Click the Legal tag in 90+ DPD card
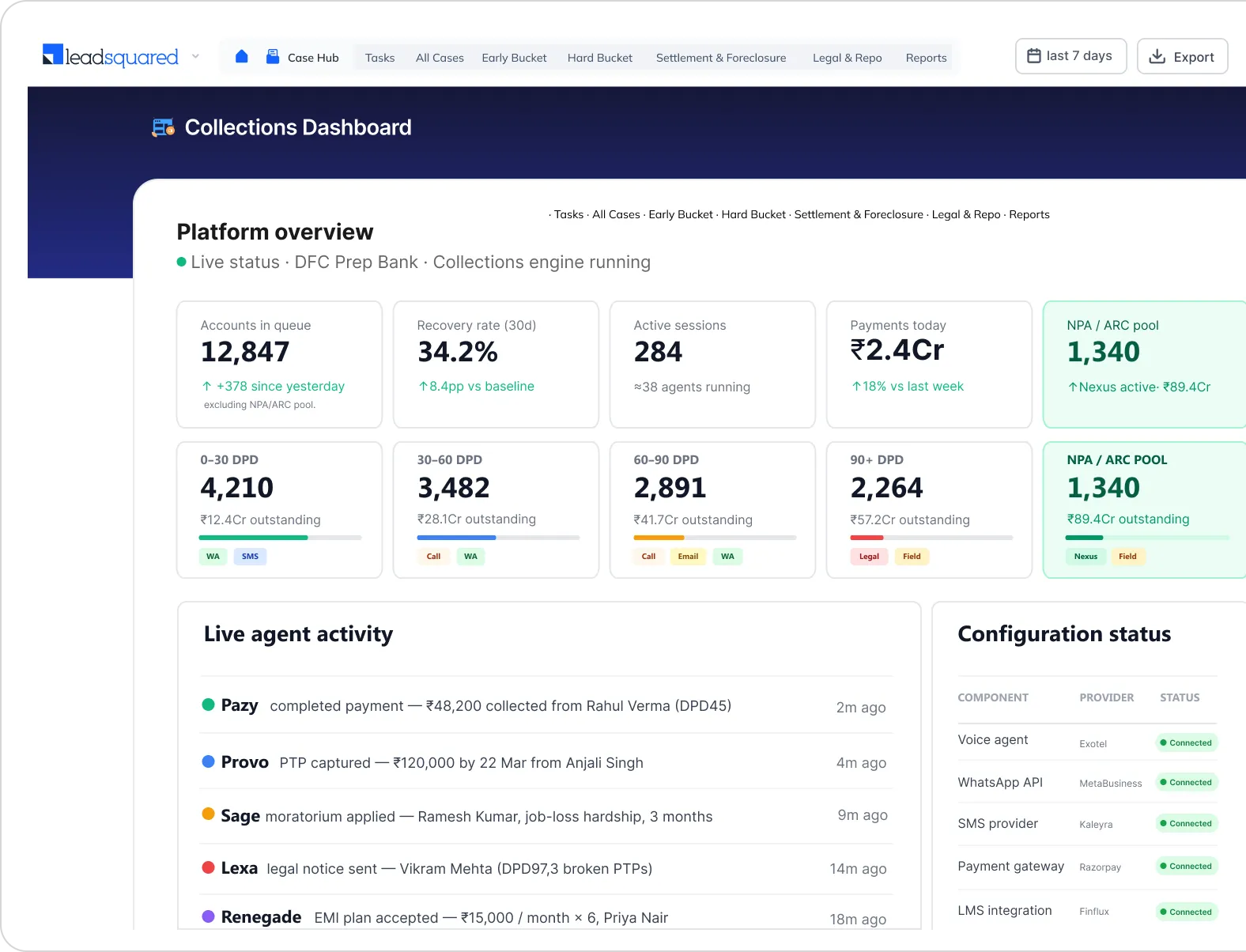The width and height of the screenshot is (1246, 952). coord(869,557)
